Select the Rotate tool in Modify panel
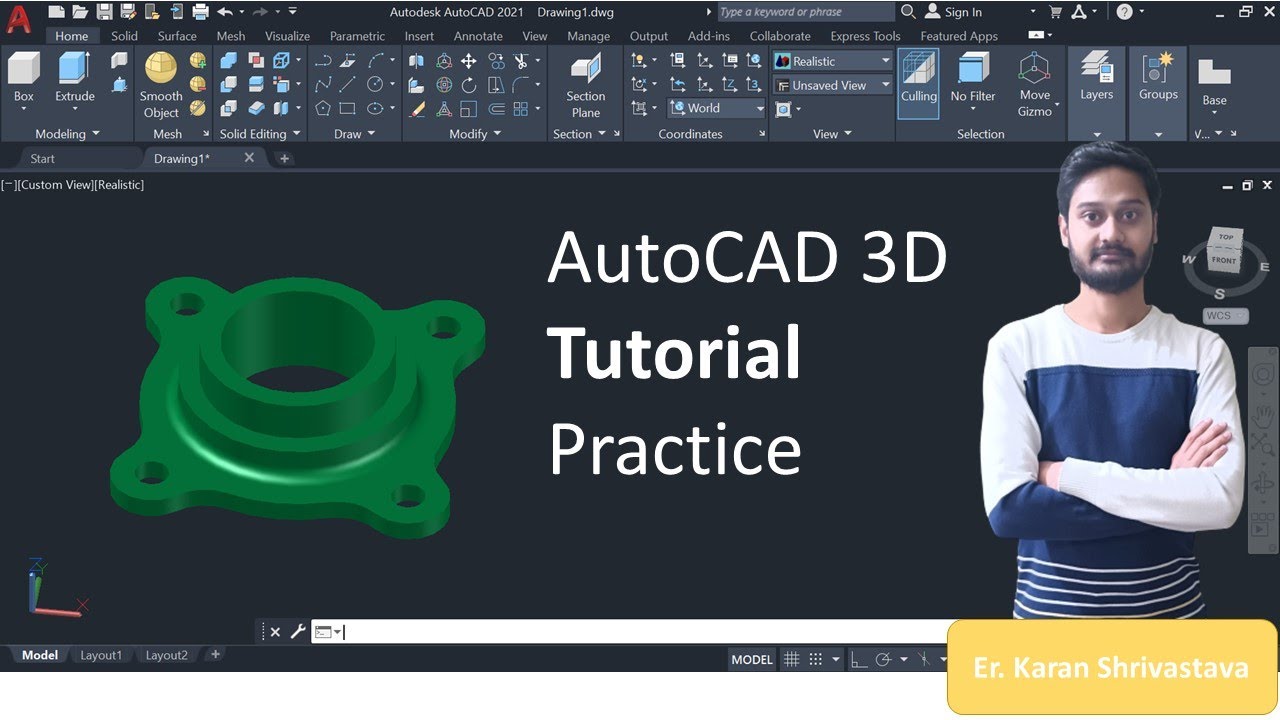Viewport: 1280px width, 720px height. click(468, 85)
